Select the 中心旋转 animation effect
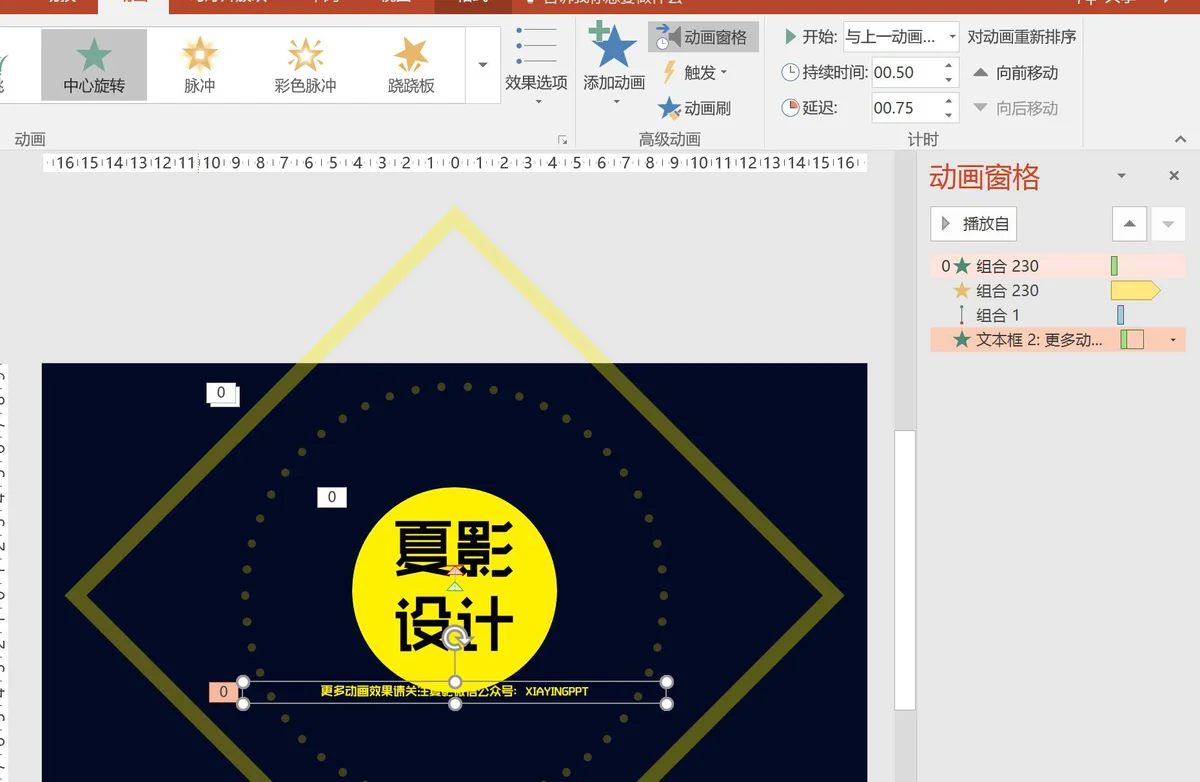 [x=94, y=65]
